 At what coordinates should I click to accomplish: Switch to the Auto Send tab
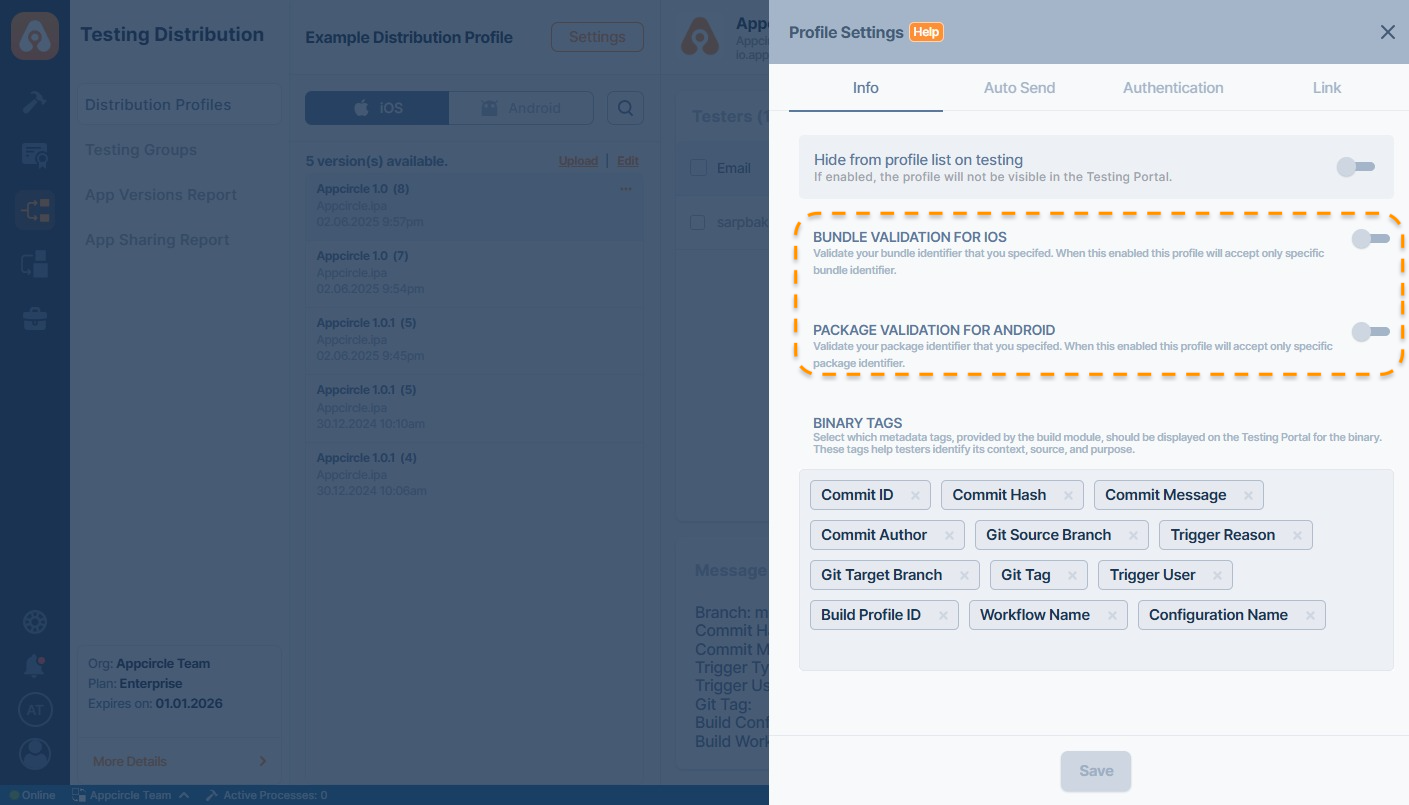click(x=1019, y=88)
